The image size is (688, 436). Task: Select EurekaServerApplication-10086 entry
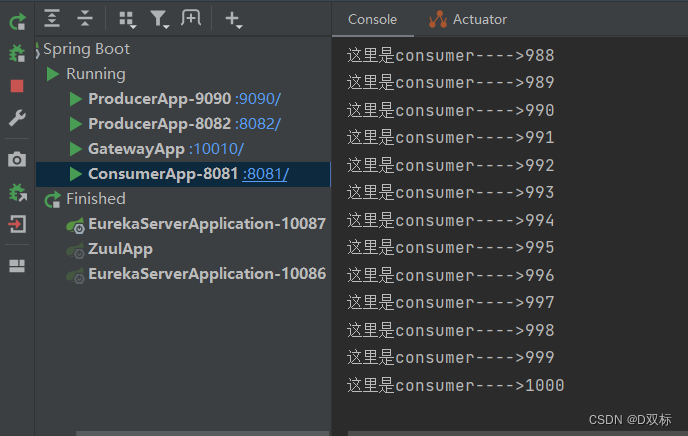(207, 274)
